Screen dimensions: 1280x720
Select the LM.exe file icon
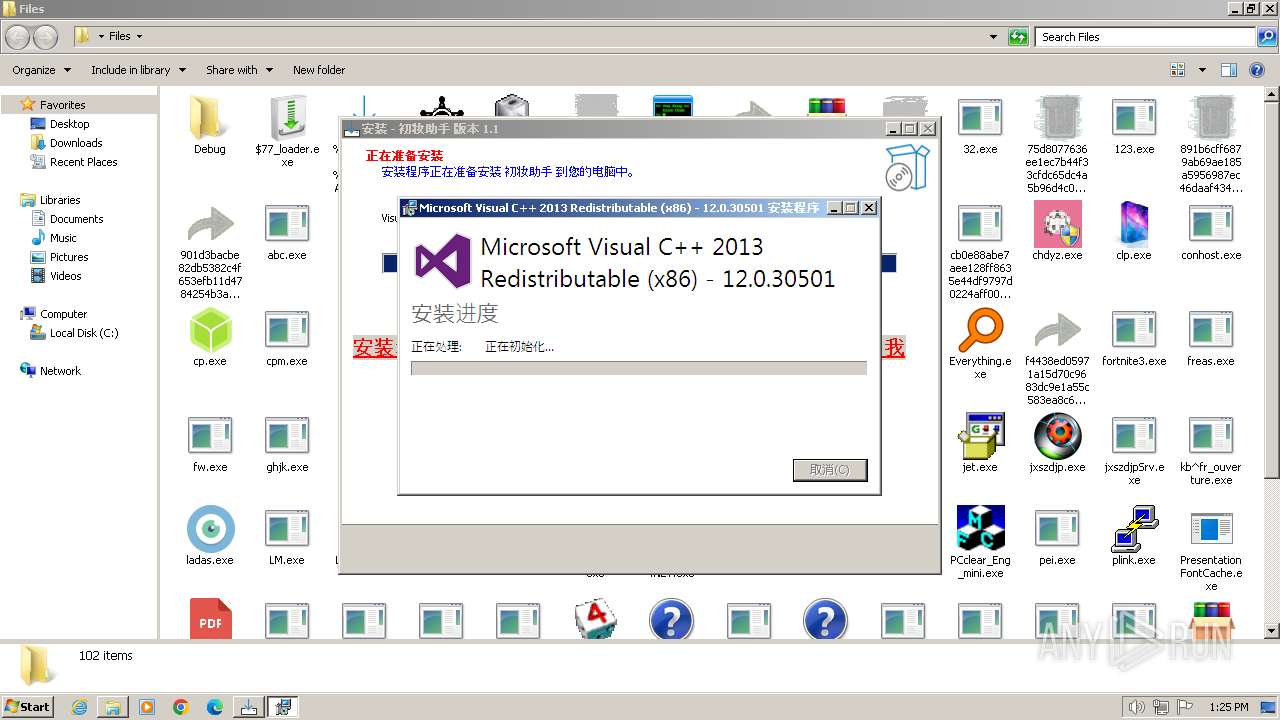tap(287, 529)
